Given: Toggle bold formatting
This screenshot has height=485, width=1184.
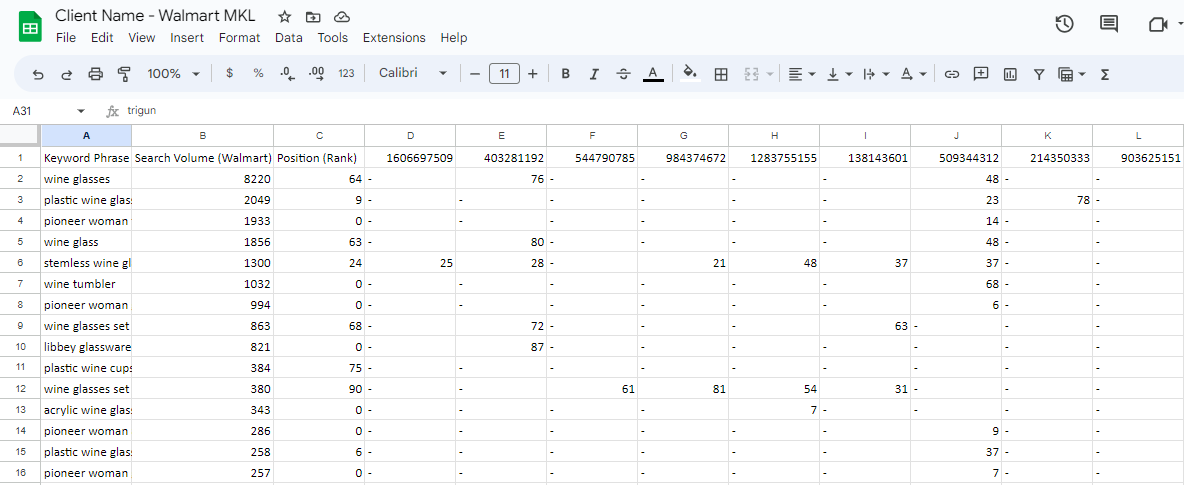Looking at the screenshot, I should click(x=565, y=74).
